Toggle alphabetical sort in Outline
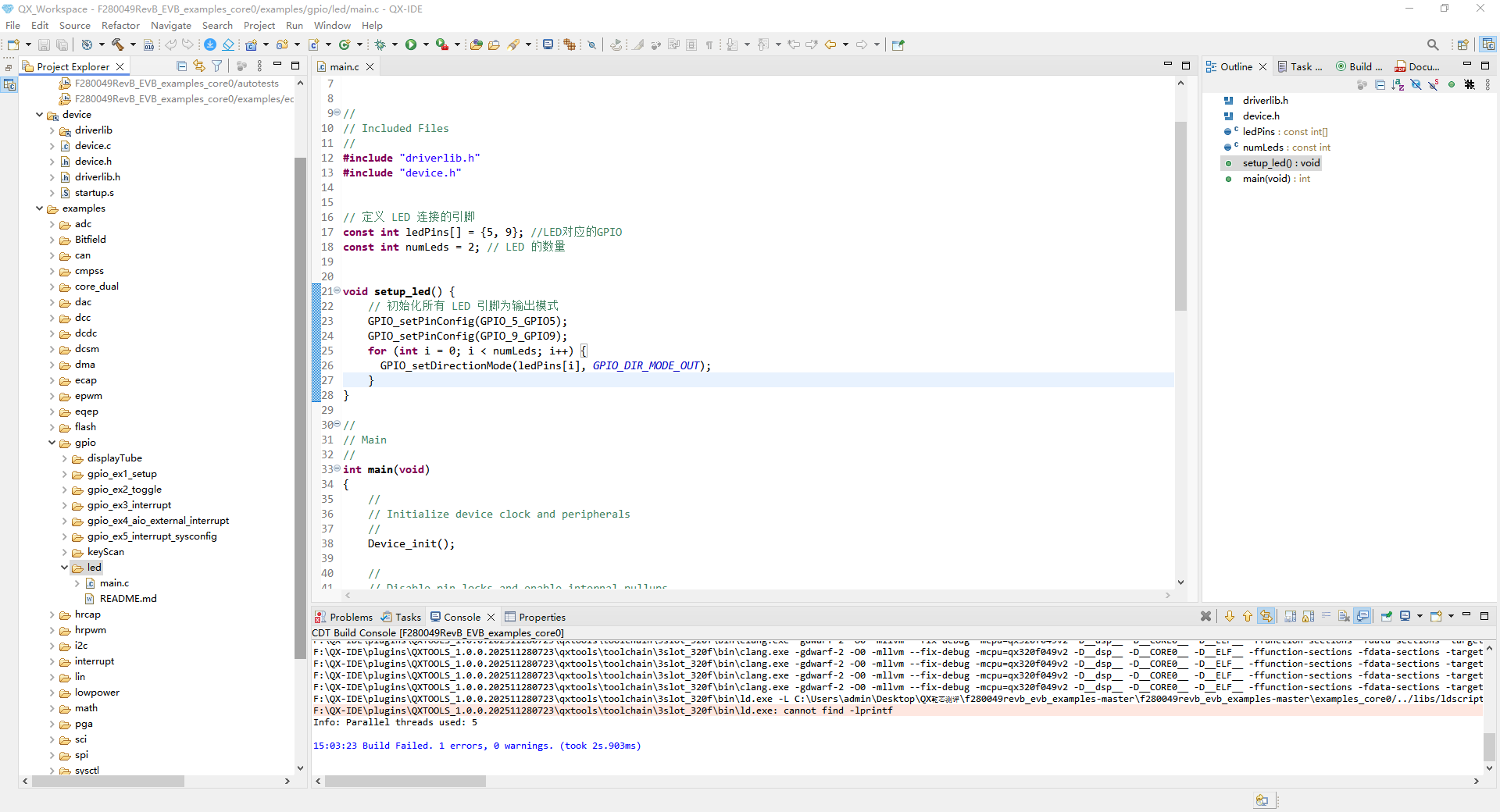 (1398, 84)
